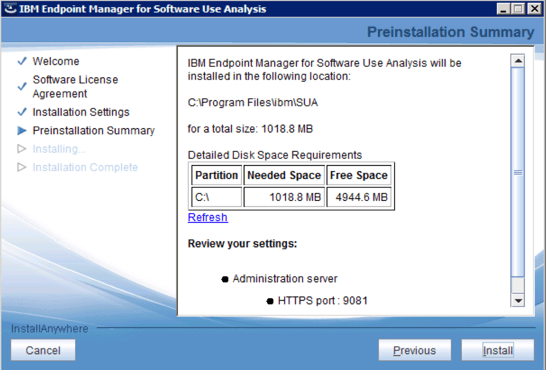Select the Welcome step in sidebar
546x370 pixels.
56,61
